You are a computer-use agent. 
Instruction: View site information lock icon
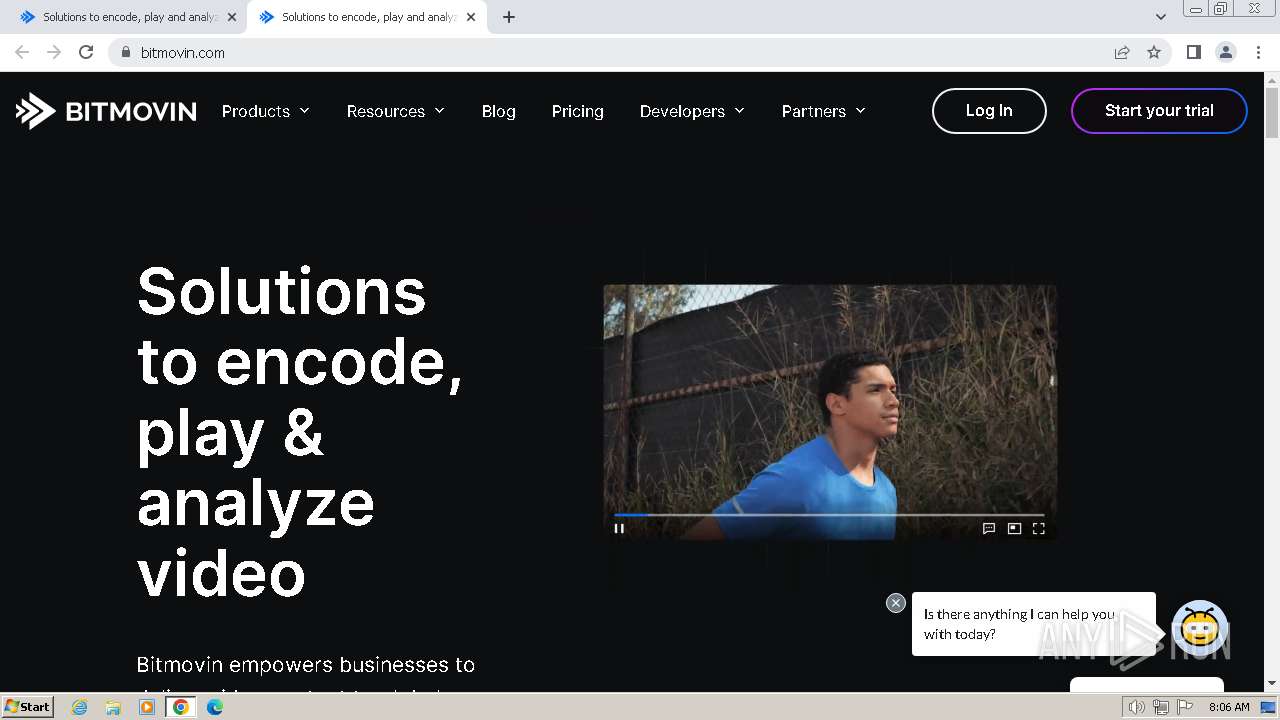coord(125,53)
